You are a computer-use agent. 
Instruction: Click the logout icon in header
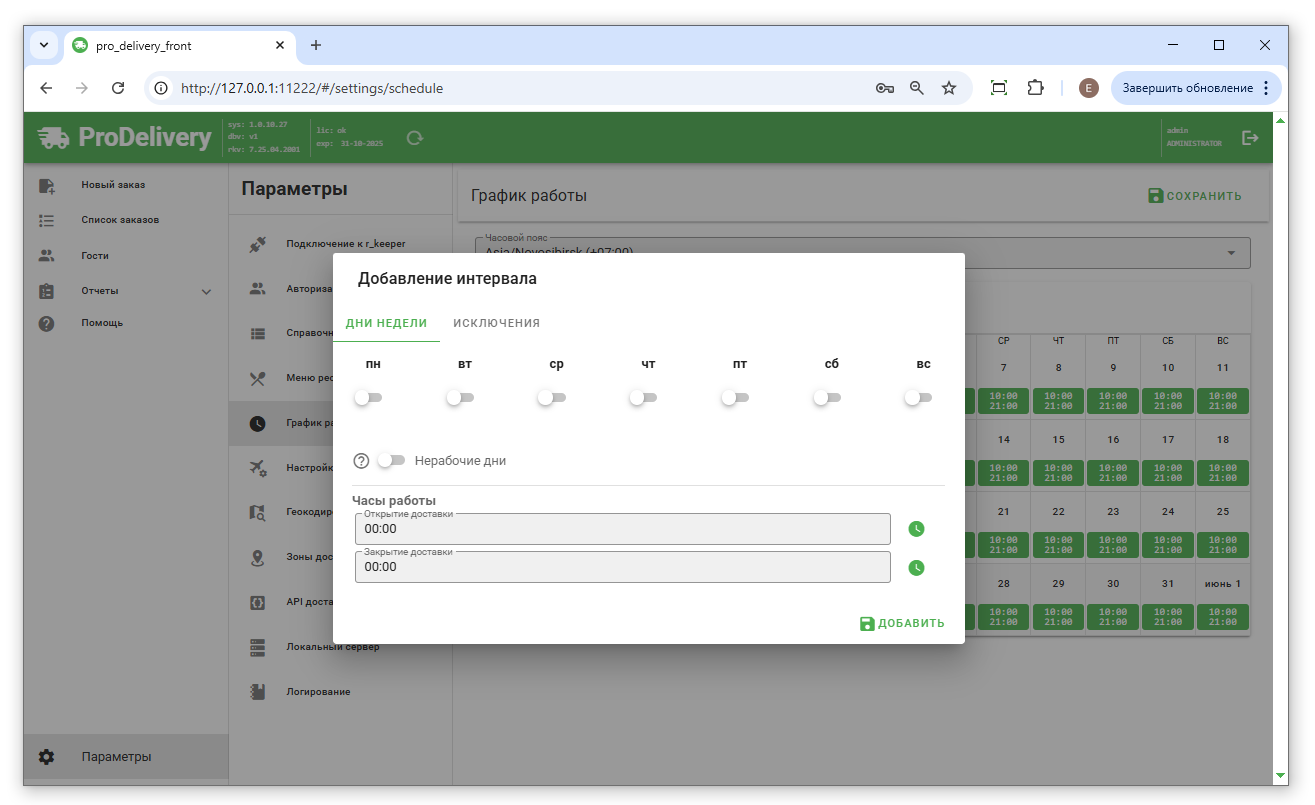click(1249, 138)
